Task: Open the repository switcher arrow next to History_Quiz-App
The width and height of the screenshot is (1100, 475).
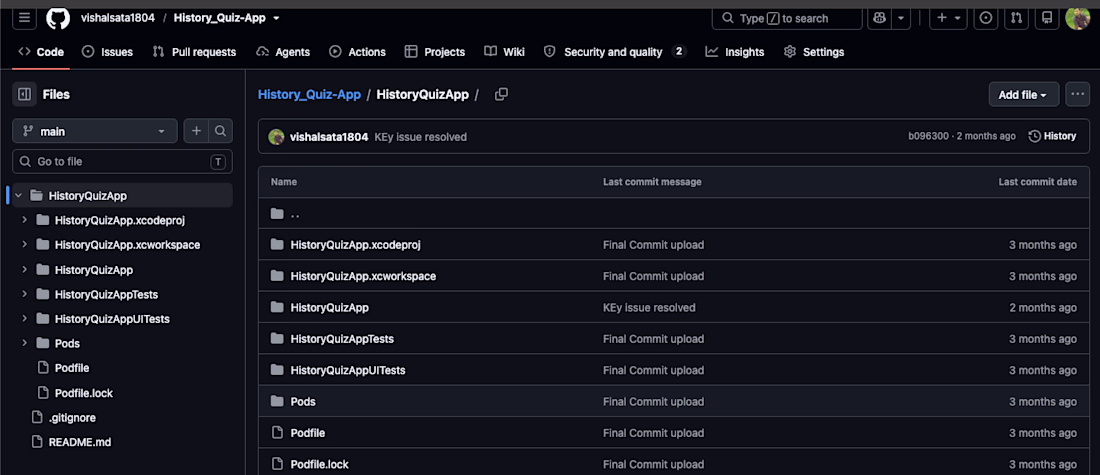Action: [276, 18]
